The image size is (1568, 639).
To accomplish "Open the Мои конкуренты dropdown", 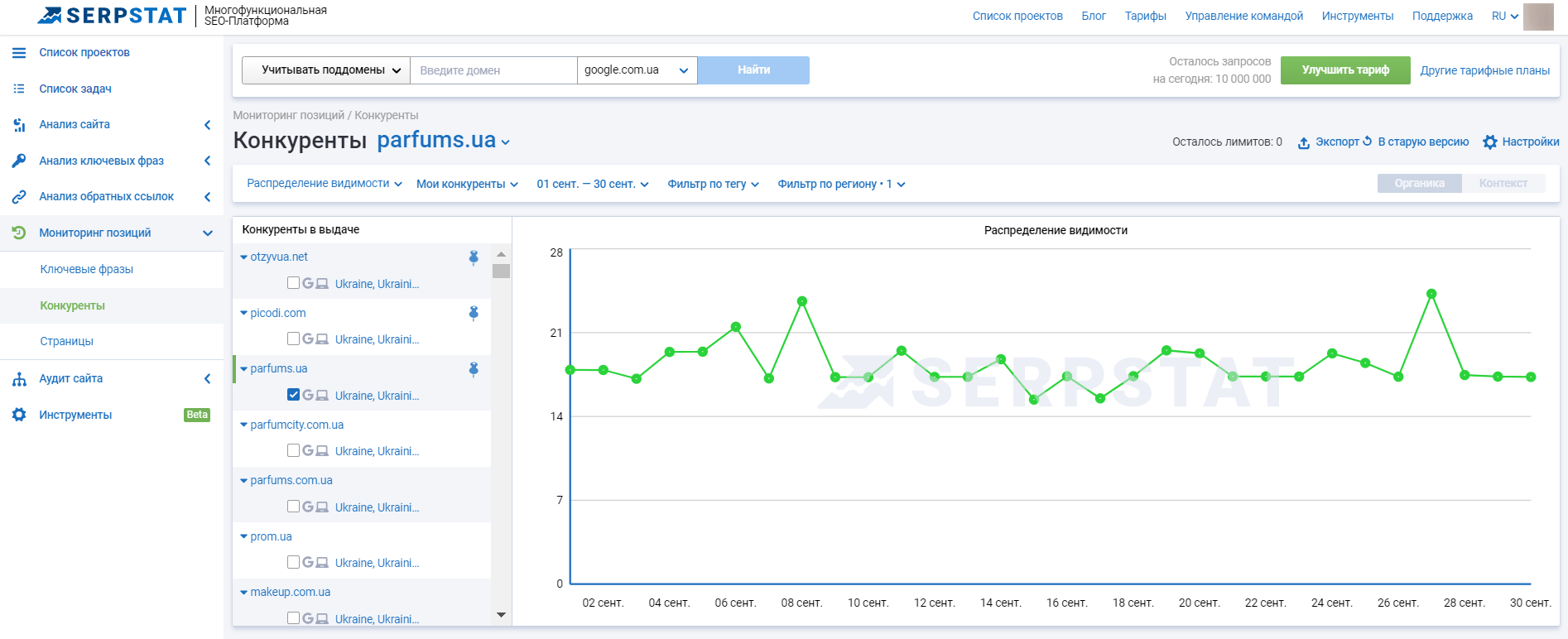I will click(467, 184).
